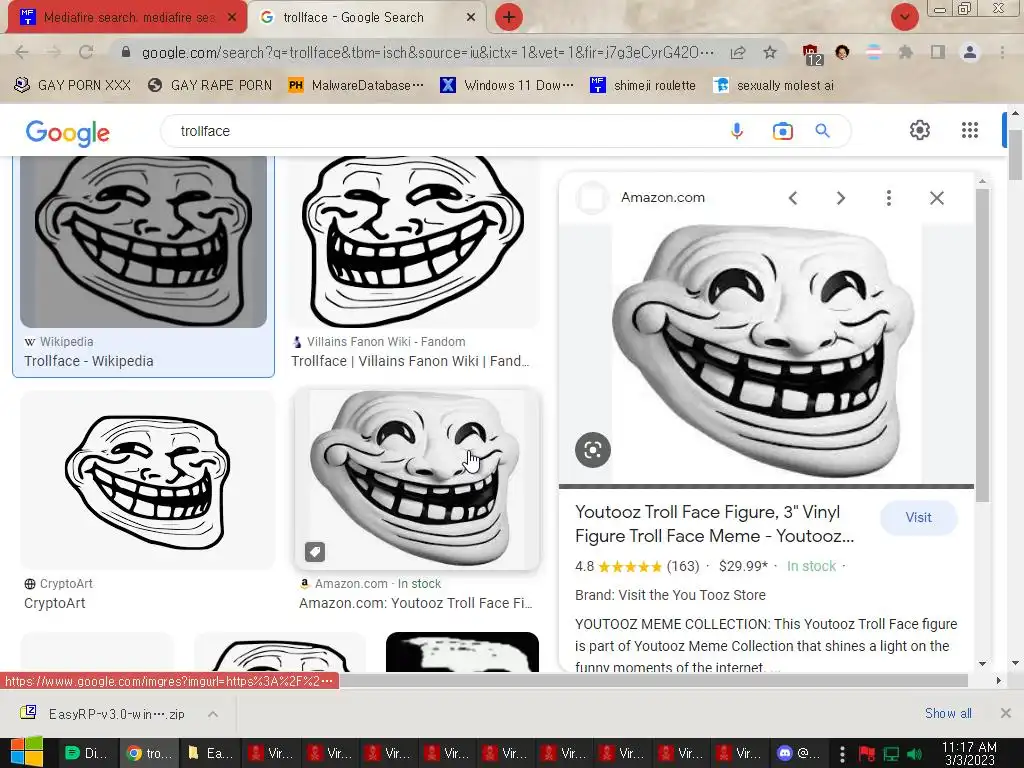Click the volume icon in system tray
The width and height of the screenshot is (1024, 768).
[914, 754]
